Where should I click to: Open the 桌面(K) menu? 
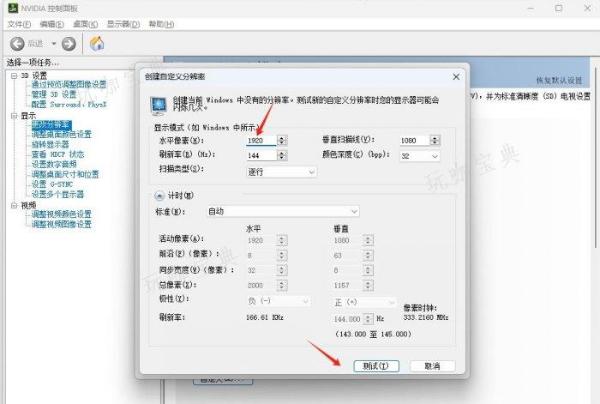(85, 24)
